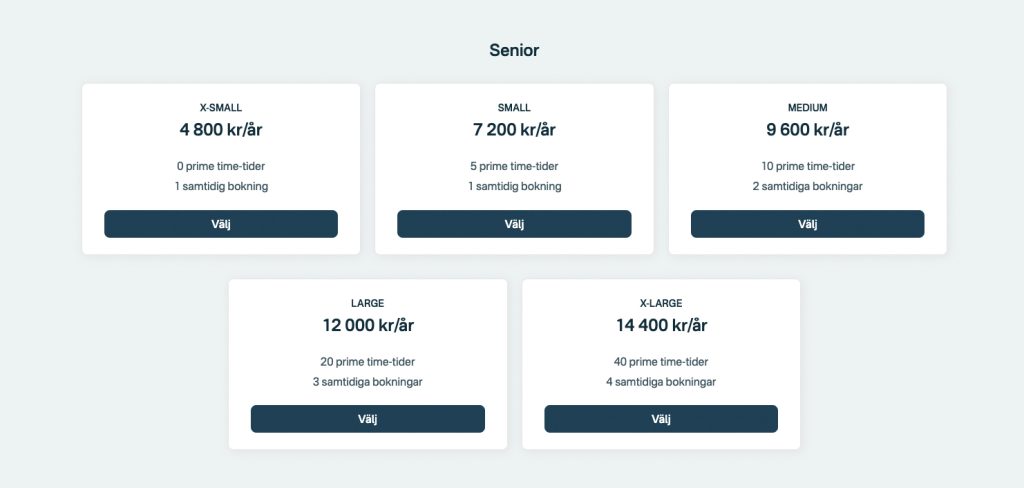Click '10 prime time-tider' text

click(807, 167)
